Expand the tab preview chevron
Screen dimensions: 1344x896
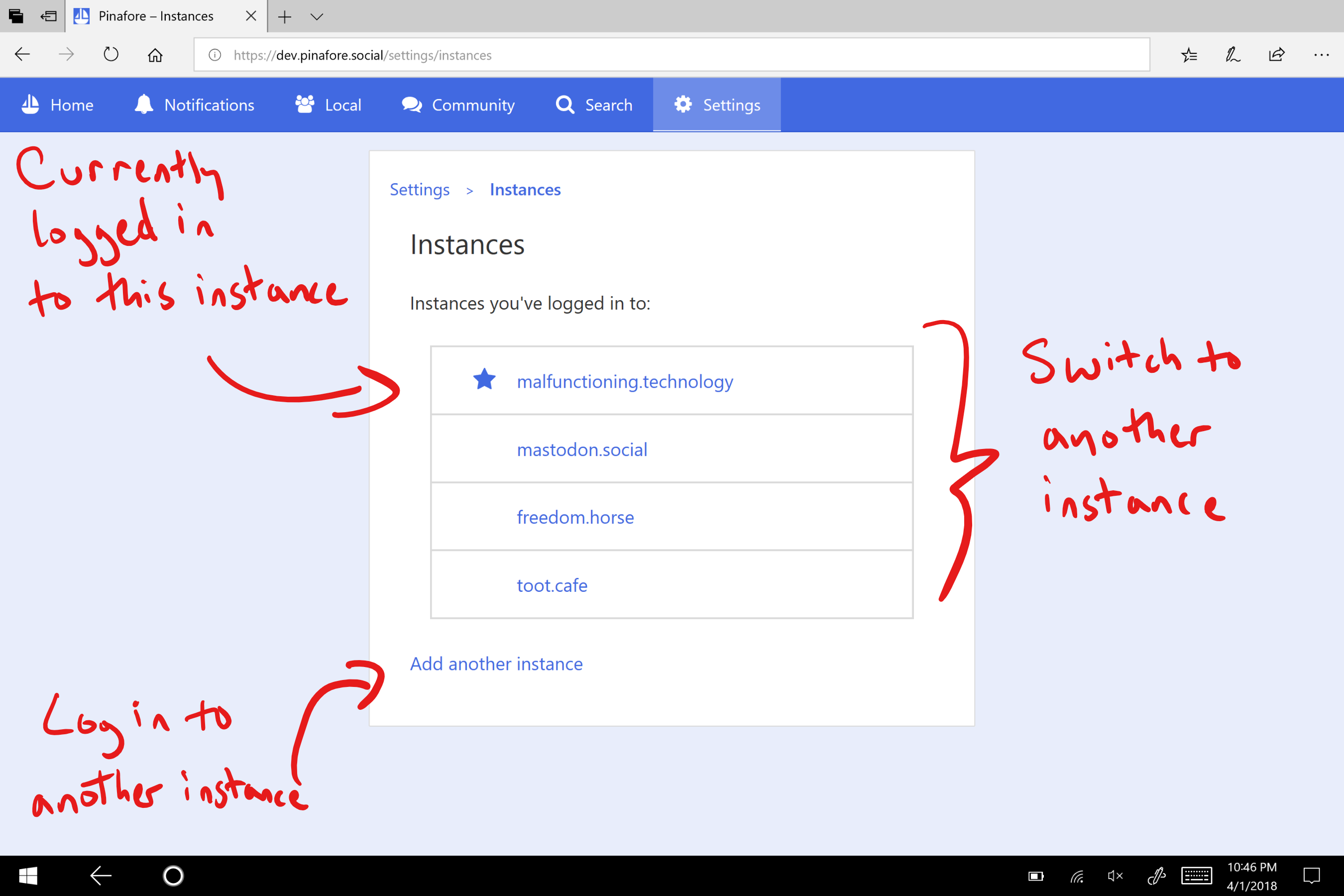(317, 16)
